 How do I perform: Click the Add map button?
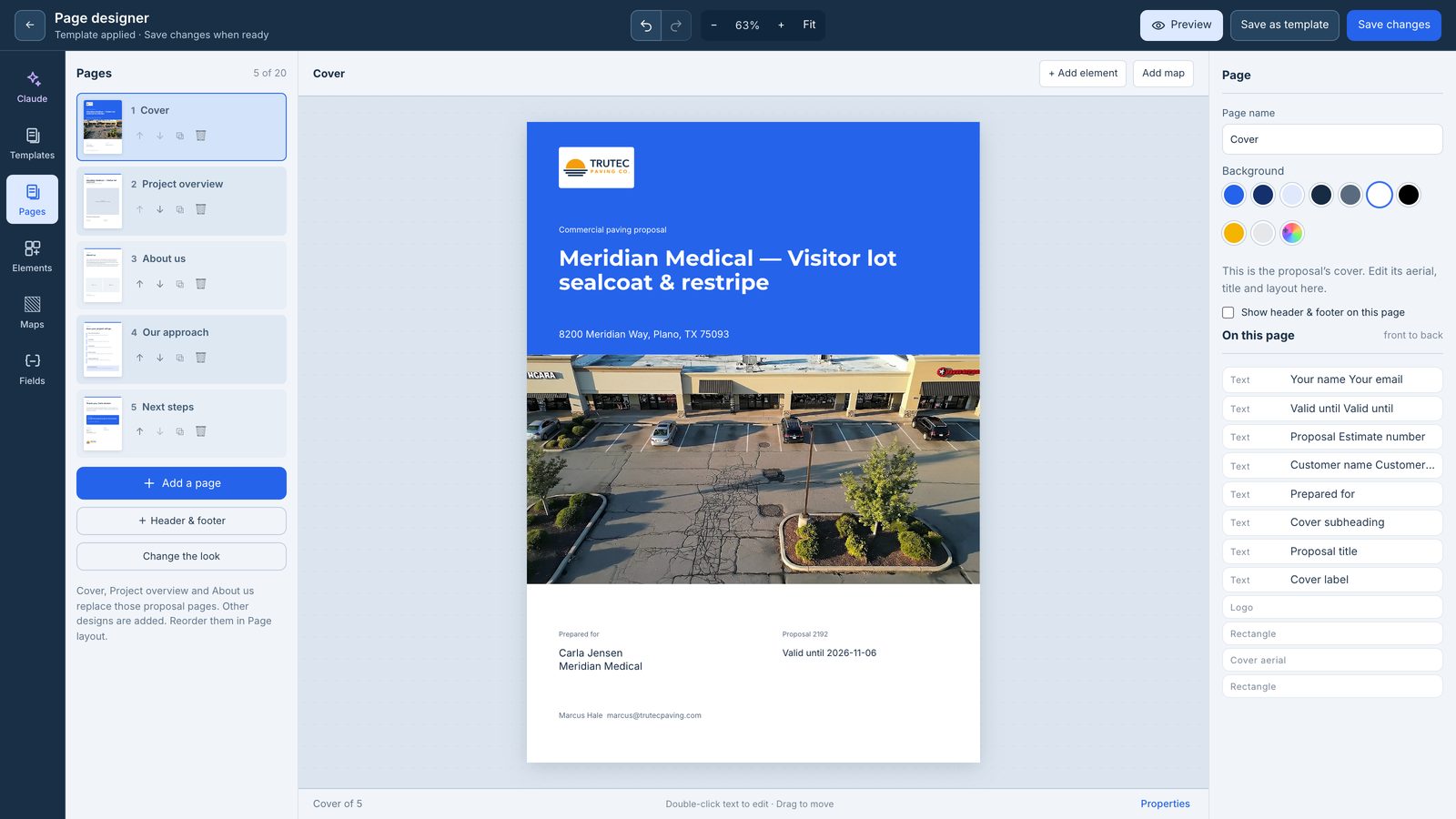(x=1163, y=74)
